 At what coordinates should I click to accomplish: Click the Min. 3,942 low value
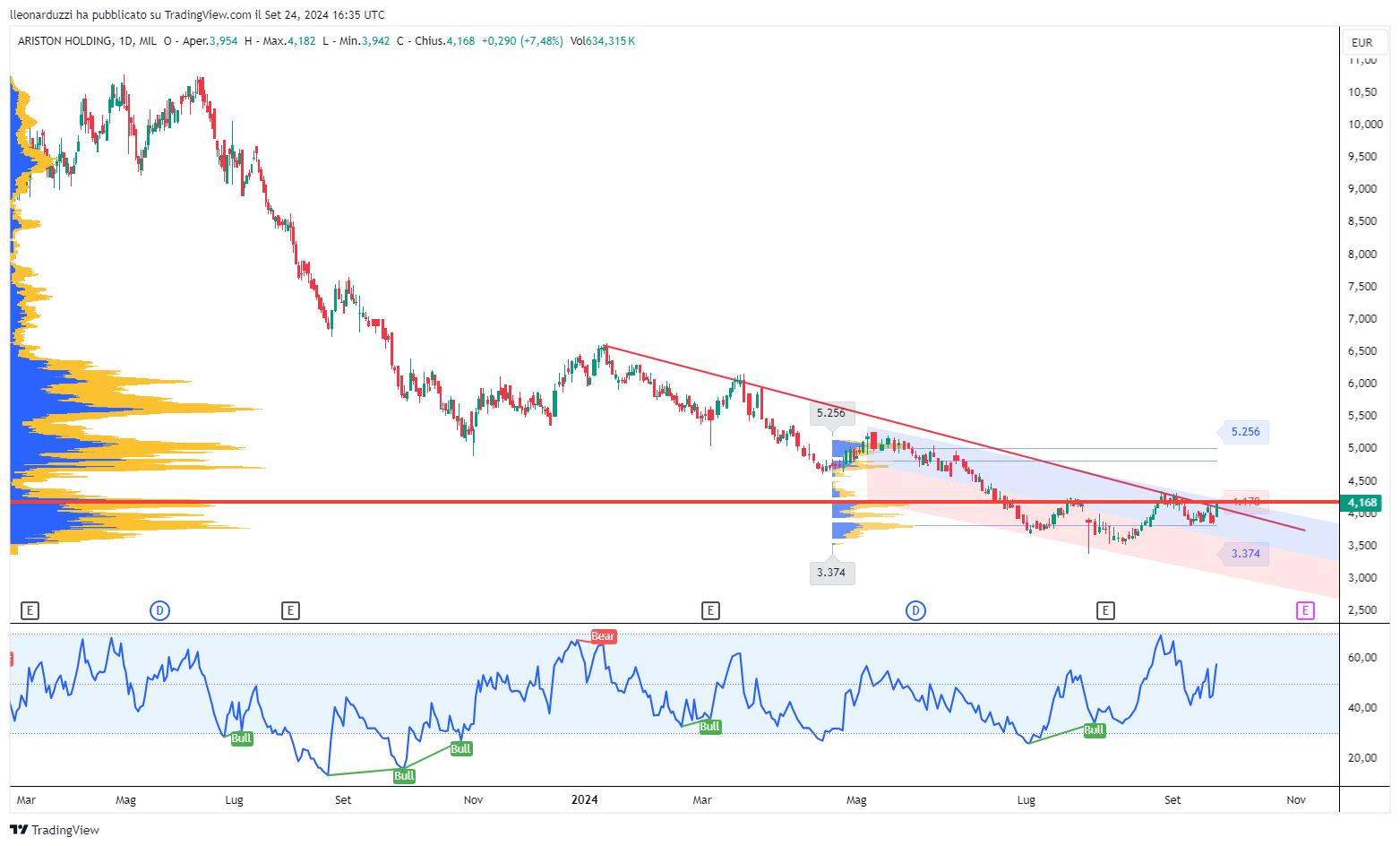[365, 41]
